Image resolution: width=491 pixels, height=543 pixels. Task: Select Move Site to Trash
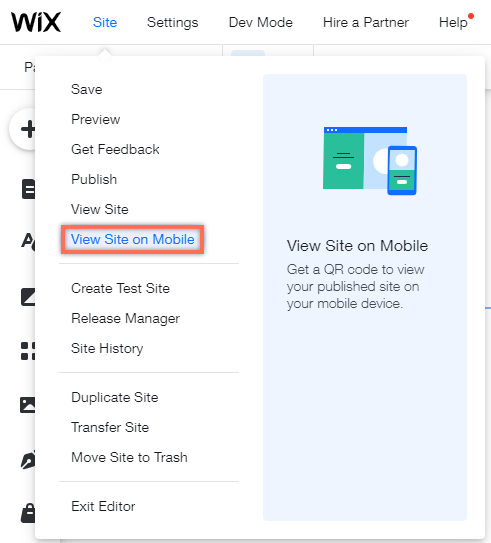[130, 457]
